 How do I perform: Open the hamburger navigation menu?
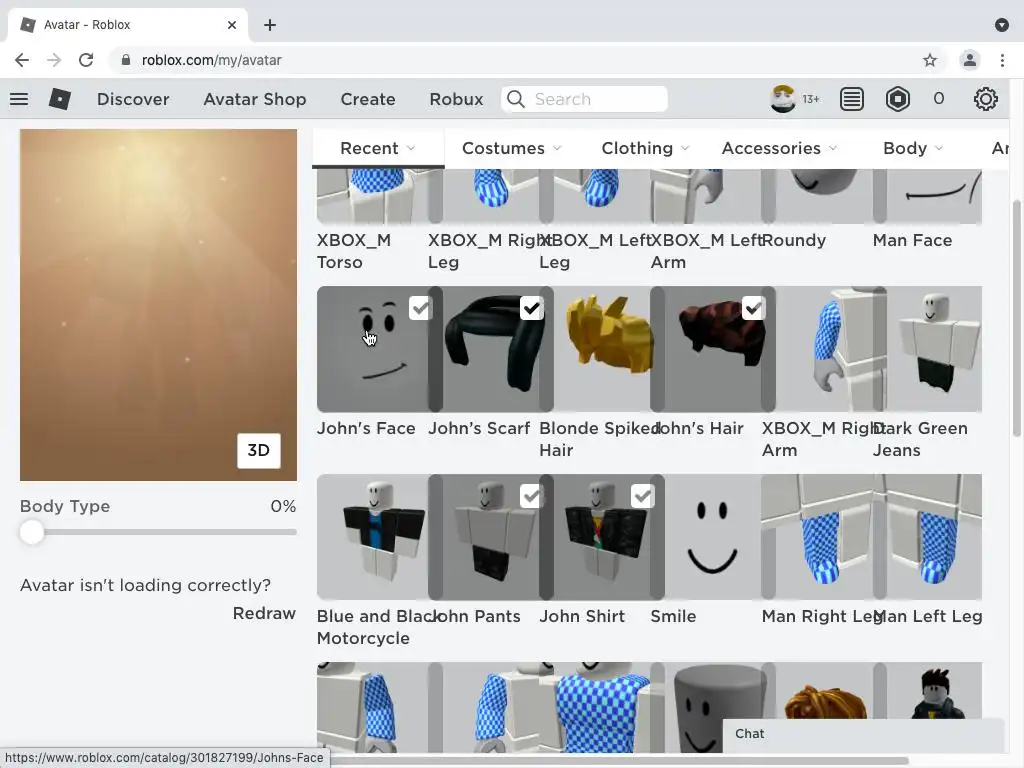click(19, 99)
